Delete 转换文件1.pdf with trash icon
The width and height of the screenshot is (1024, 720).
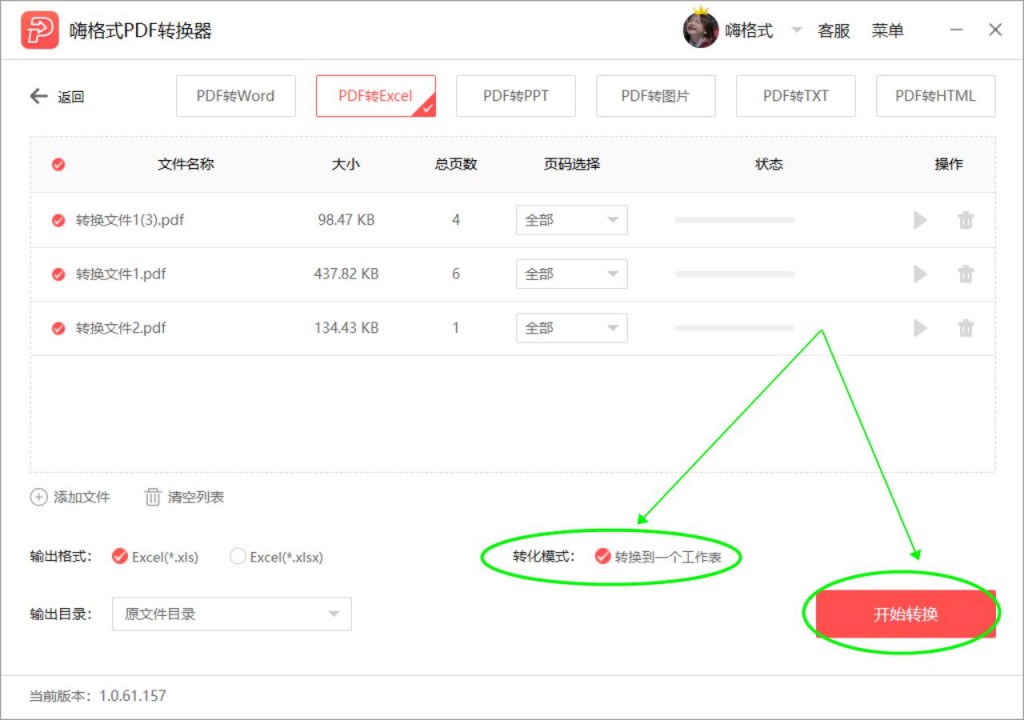966,274
